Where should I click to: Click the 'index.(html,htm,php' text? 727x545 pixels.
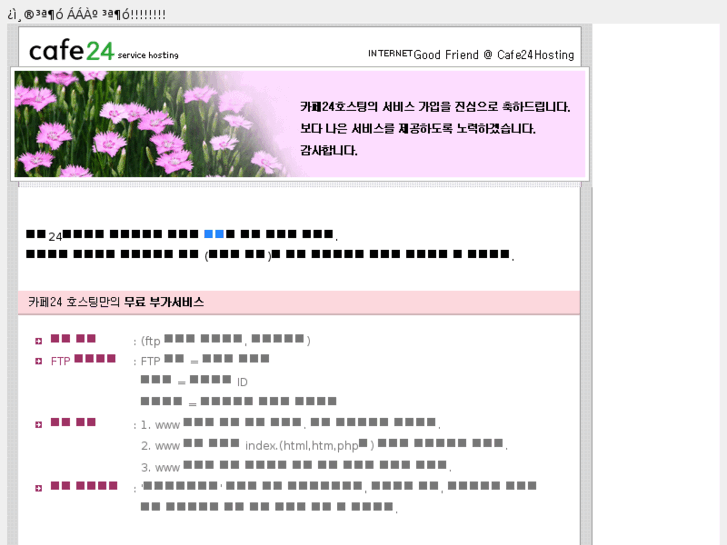302,445
